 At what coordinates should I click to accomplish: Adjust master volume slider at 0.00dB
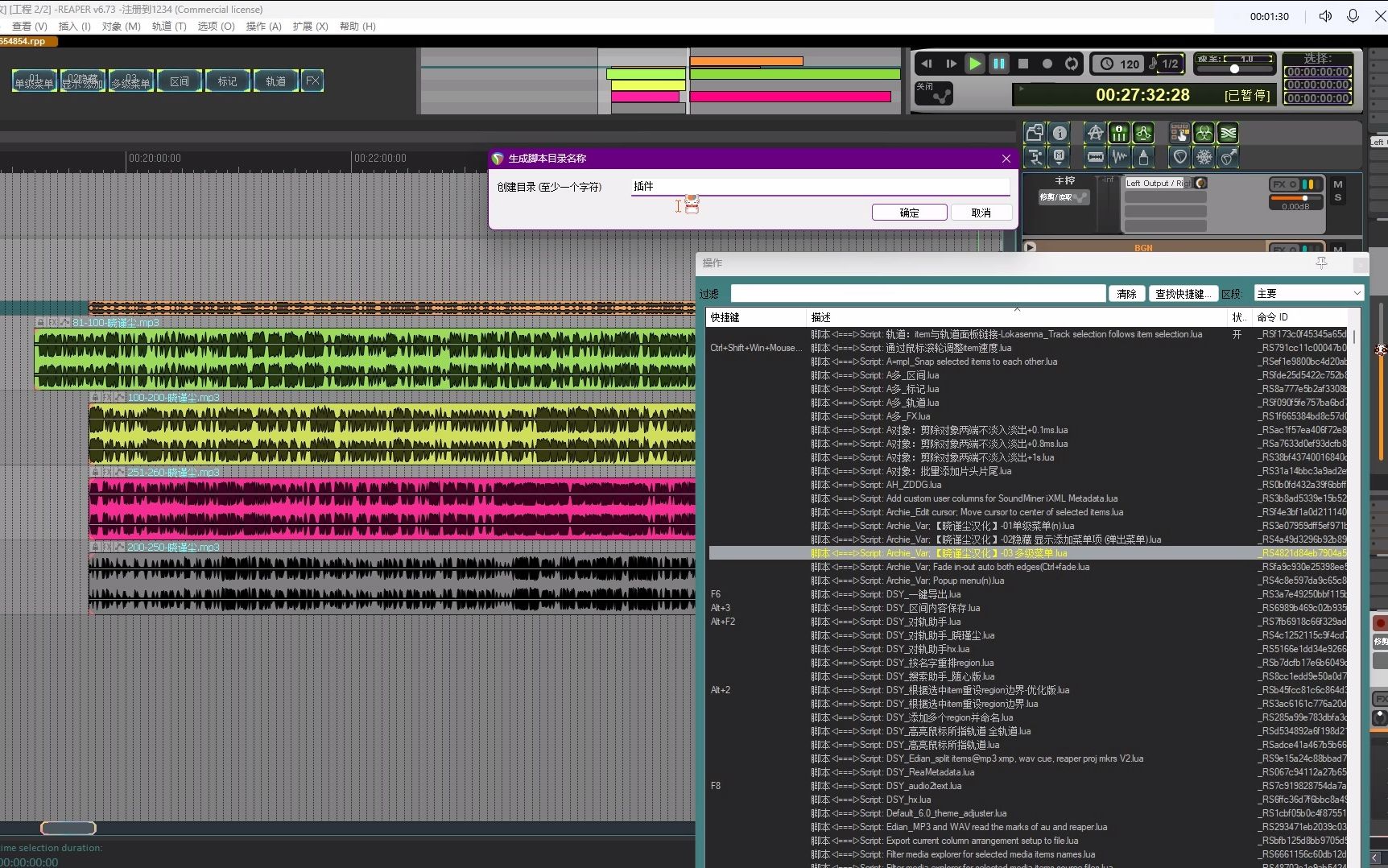coord(1297,198)
